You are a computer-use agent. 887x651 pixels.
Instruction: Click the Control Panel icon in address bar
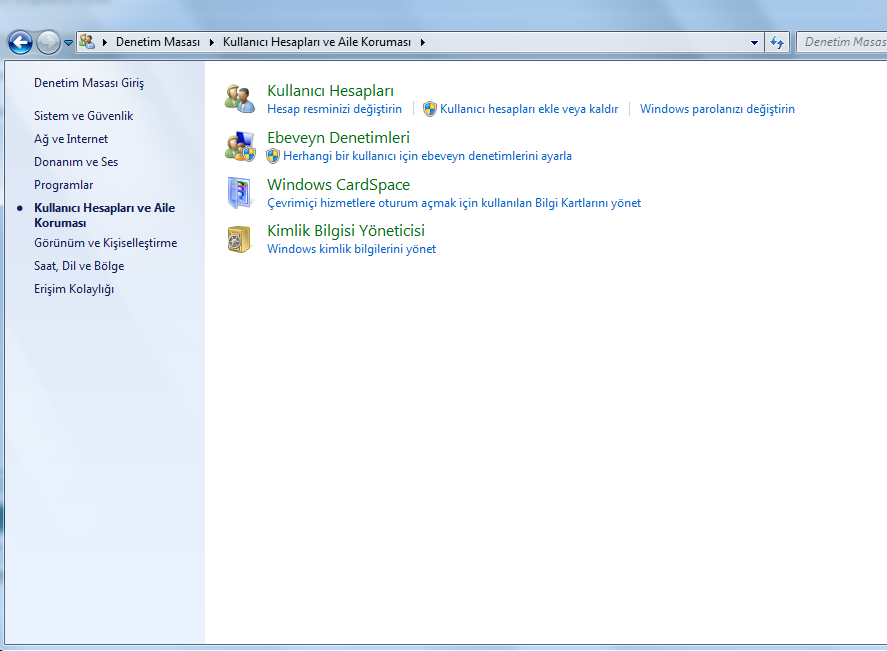87,41
